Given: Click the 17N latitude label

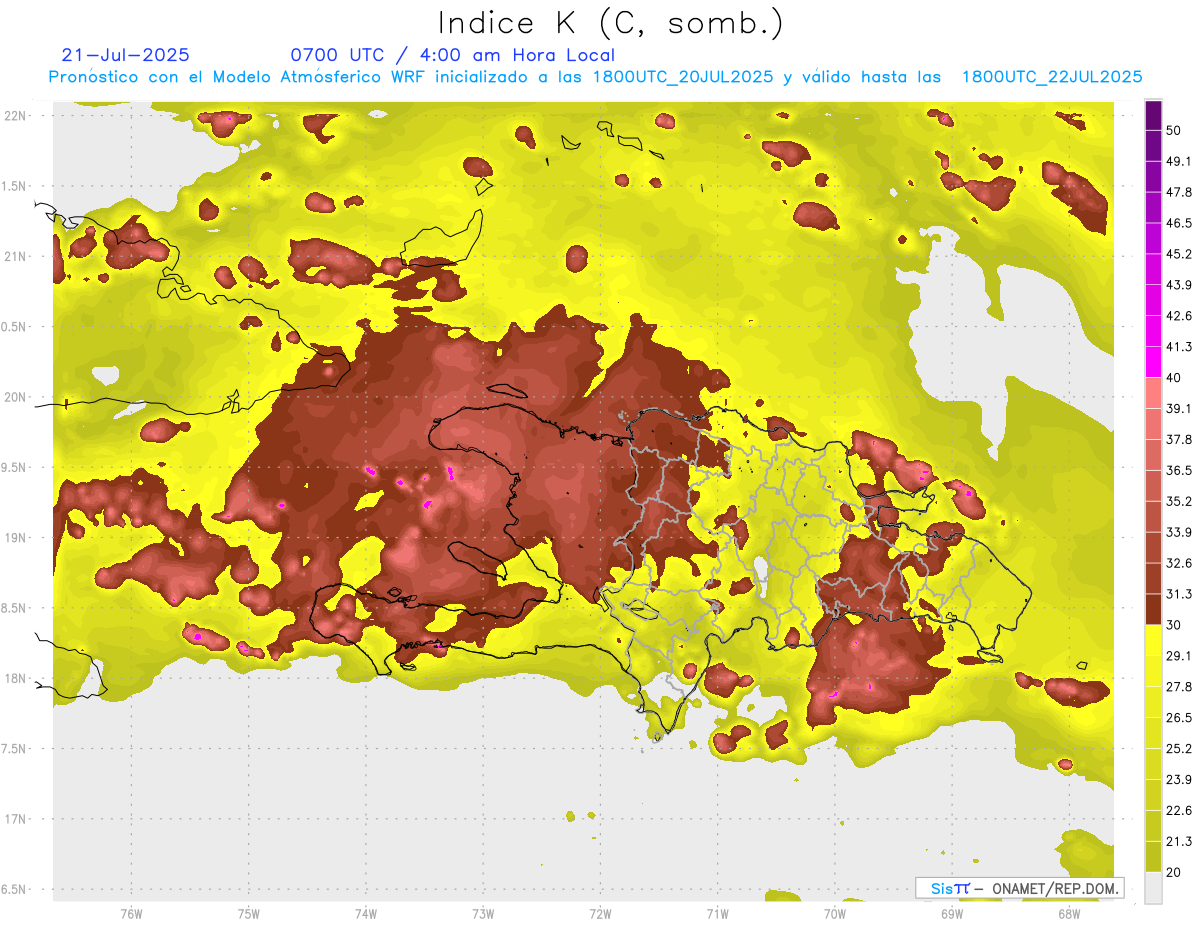Looking at the screenshot, I should [x=17, y=819].
